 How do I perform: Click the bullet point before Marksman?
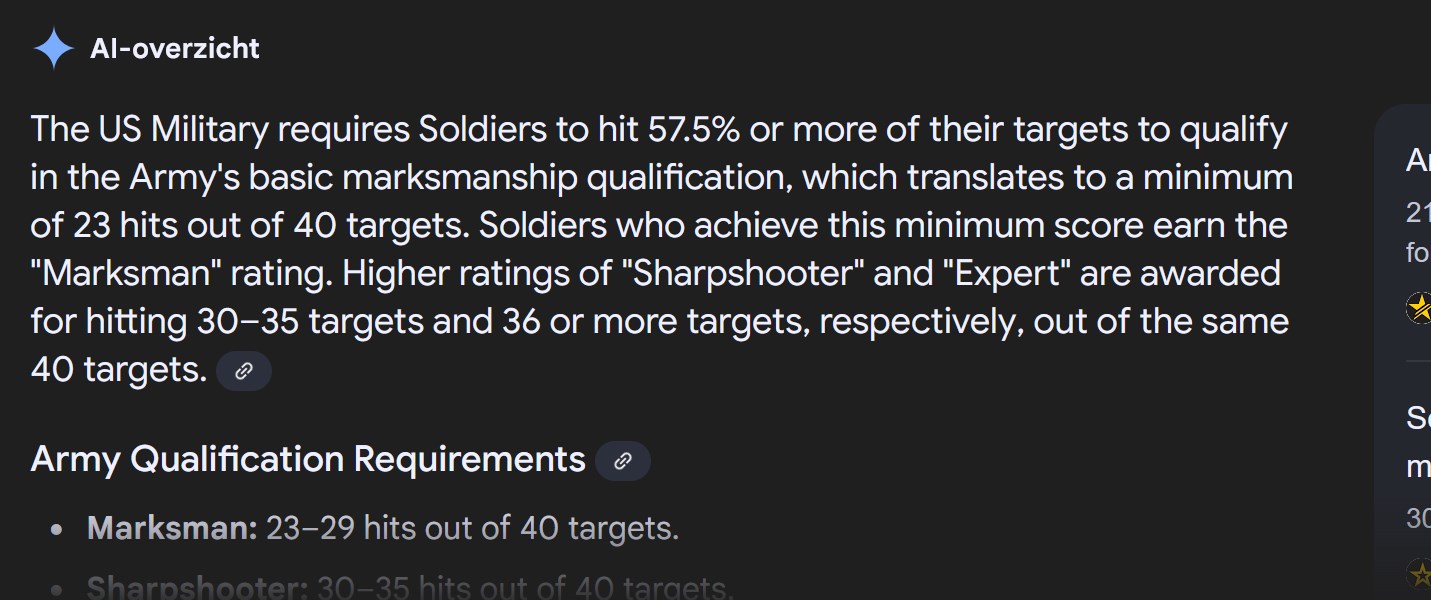[x=58, y=530]
